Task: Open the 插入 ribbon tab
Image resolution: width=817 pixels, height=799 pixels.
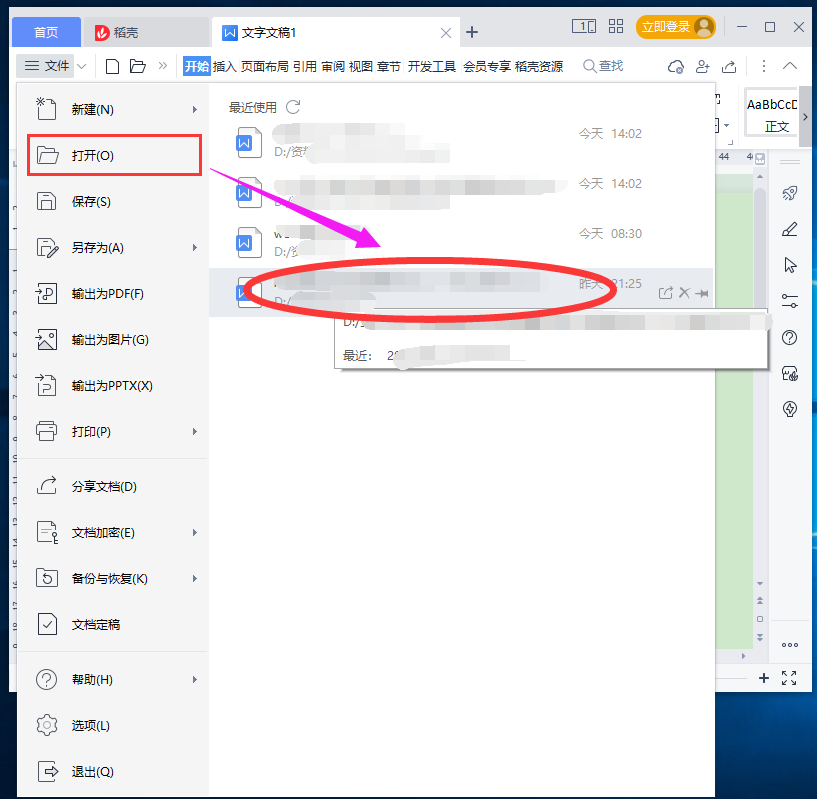Action: tap(225, 66)
